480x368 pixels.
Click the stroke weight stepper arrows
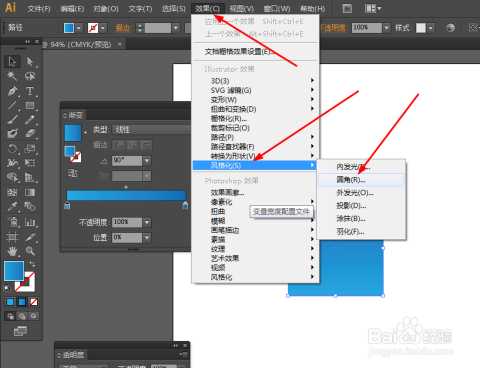[140, 28]
